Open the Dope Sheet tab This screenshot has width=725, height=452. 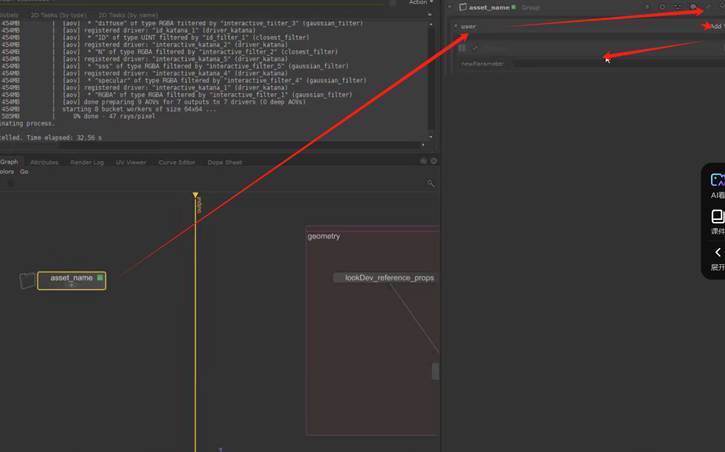click(225, 162)
